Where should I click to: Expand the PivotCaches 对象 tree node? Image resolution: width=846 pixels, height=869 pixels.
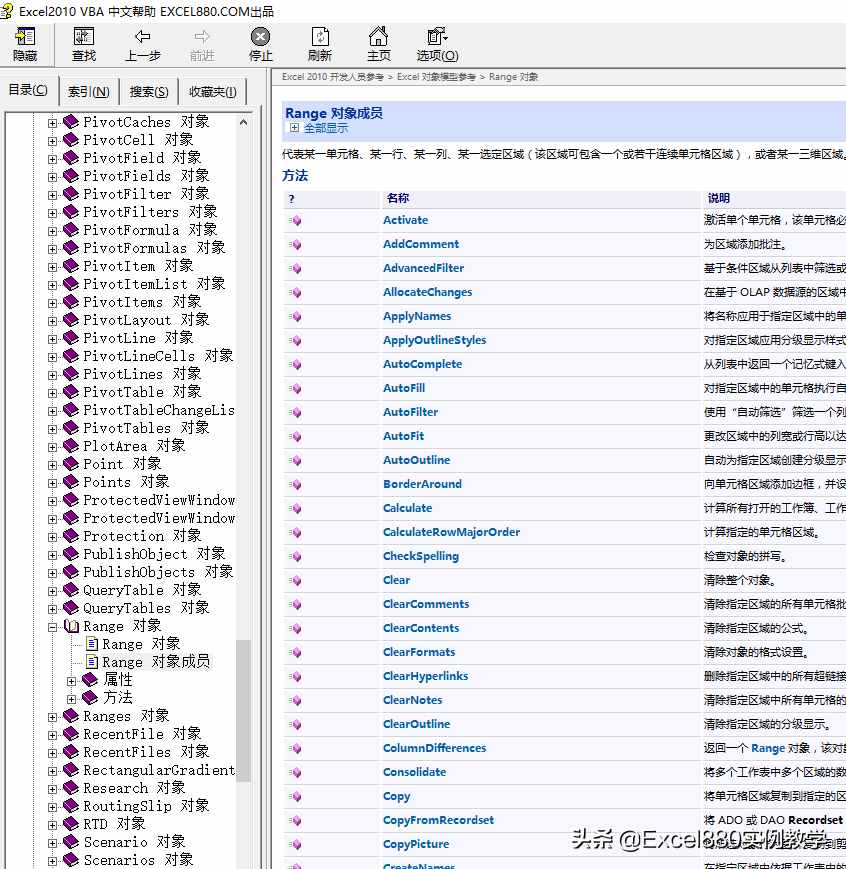52,123
